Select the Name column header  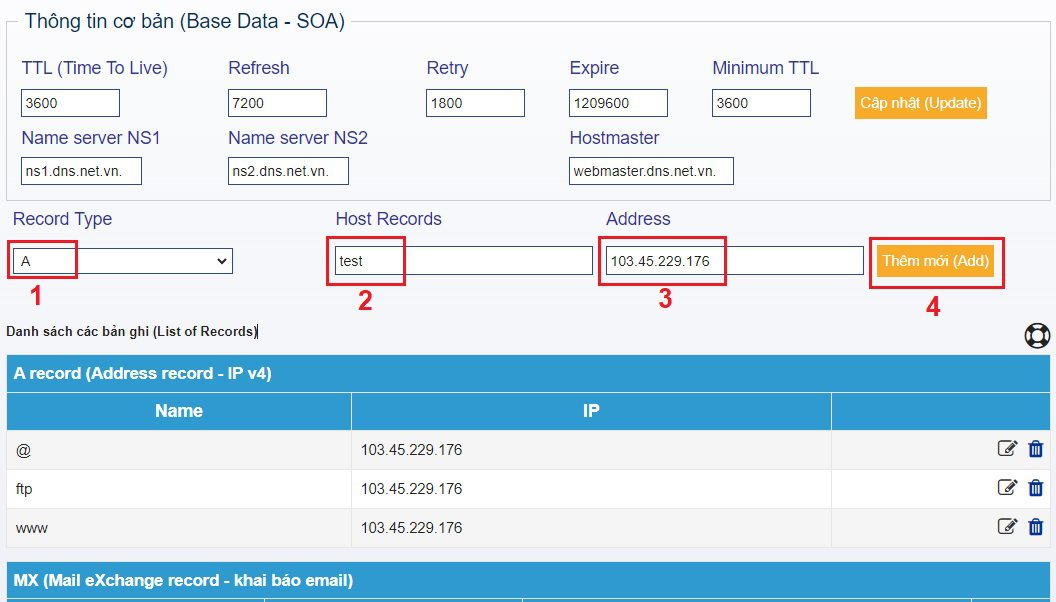179,411
